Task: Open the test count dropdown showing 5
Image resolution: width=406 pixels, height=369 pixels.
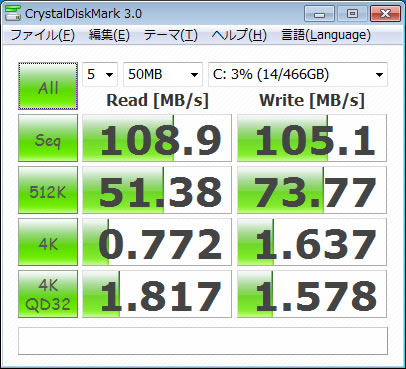Action: (100, 74)
